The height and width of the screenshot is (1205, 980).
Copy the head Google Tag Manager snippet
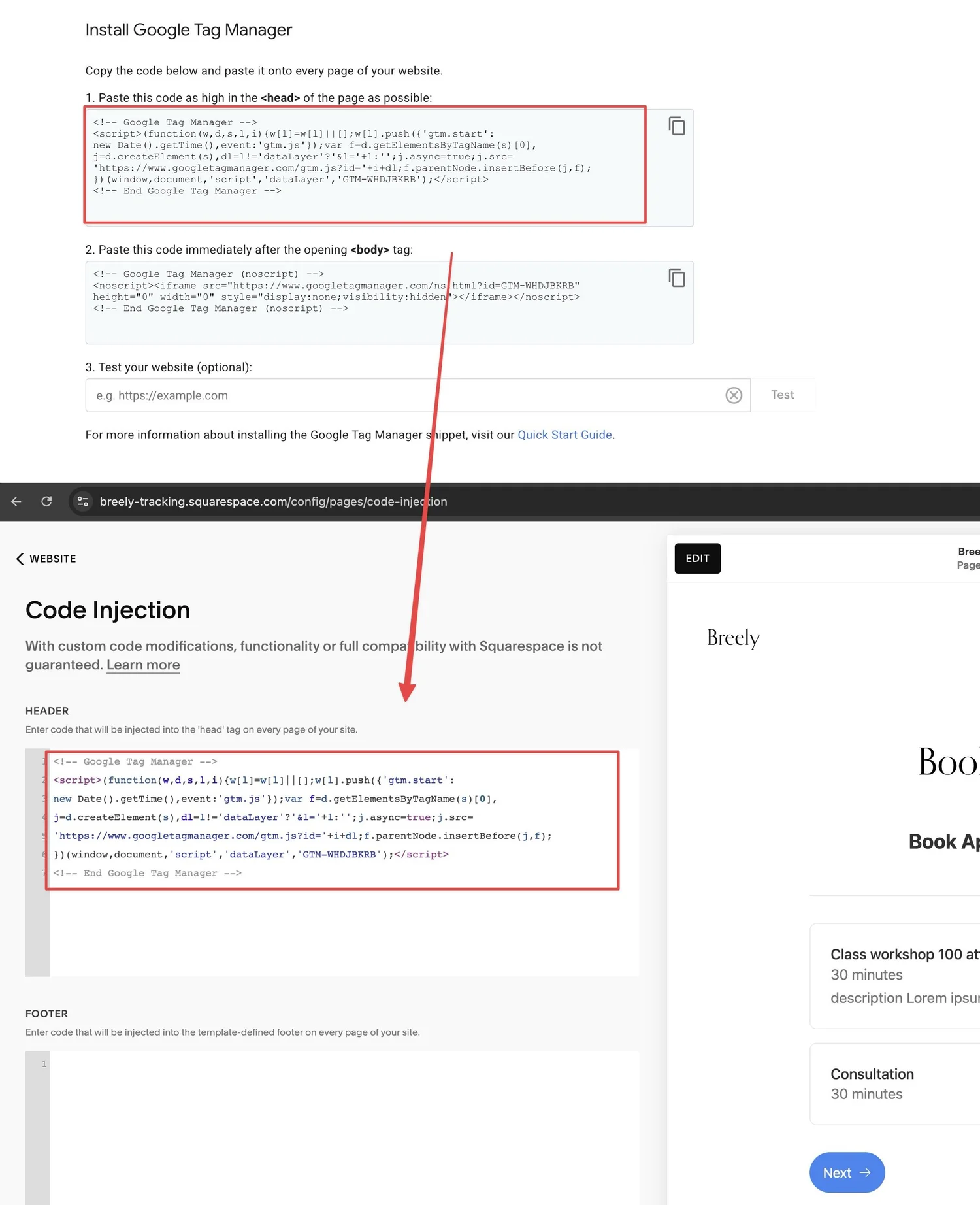pos(676,126)
